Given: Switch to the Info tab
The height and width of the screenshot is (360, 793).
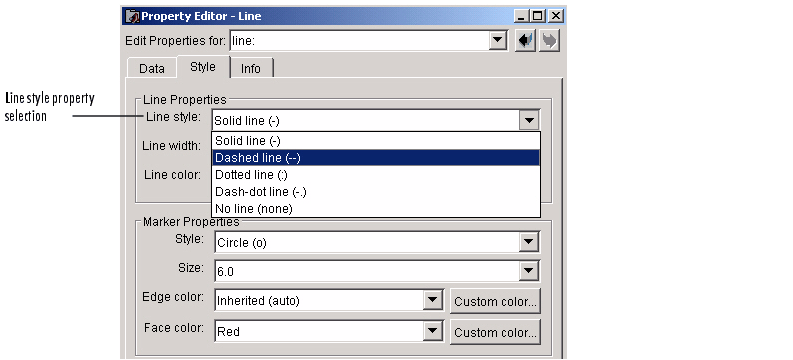Looking at the screenshot, I should point(250,68).
